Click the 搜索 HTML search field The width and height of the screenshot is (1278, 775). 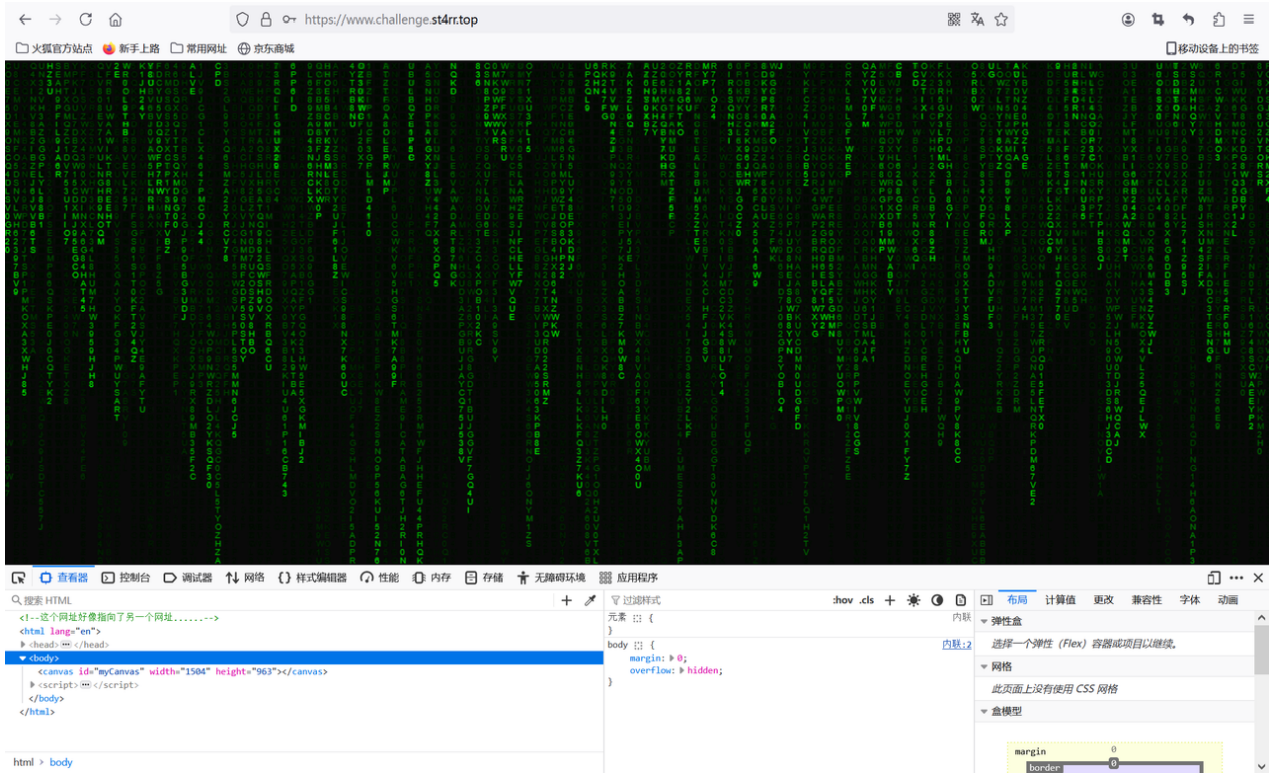point(280,600)
